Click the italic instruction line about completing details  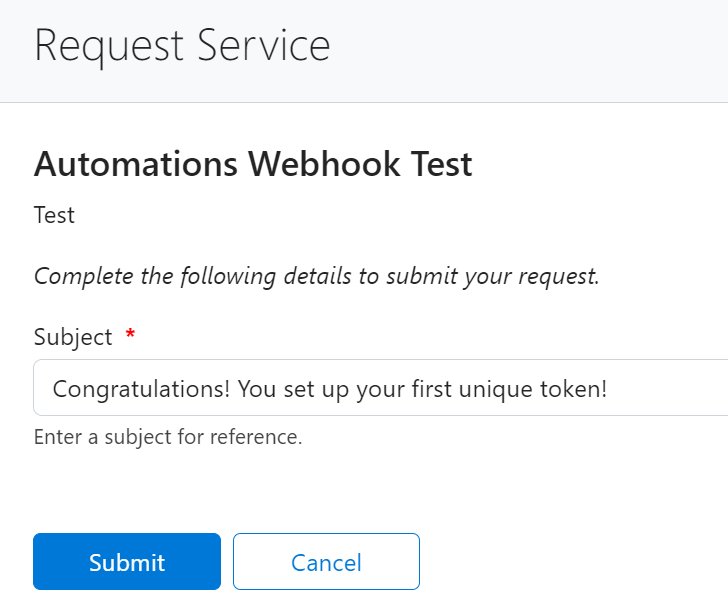(317, 276)
